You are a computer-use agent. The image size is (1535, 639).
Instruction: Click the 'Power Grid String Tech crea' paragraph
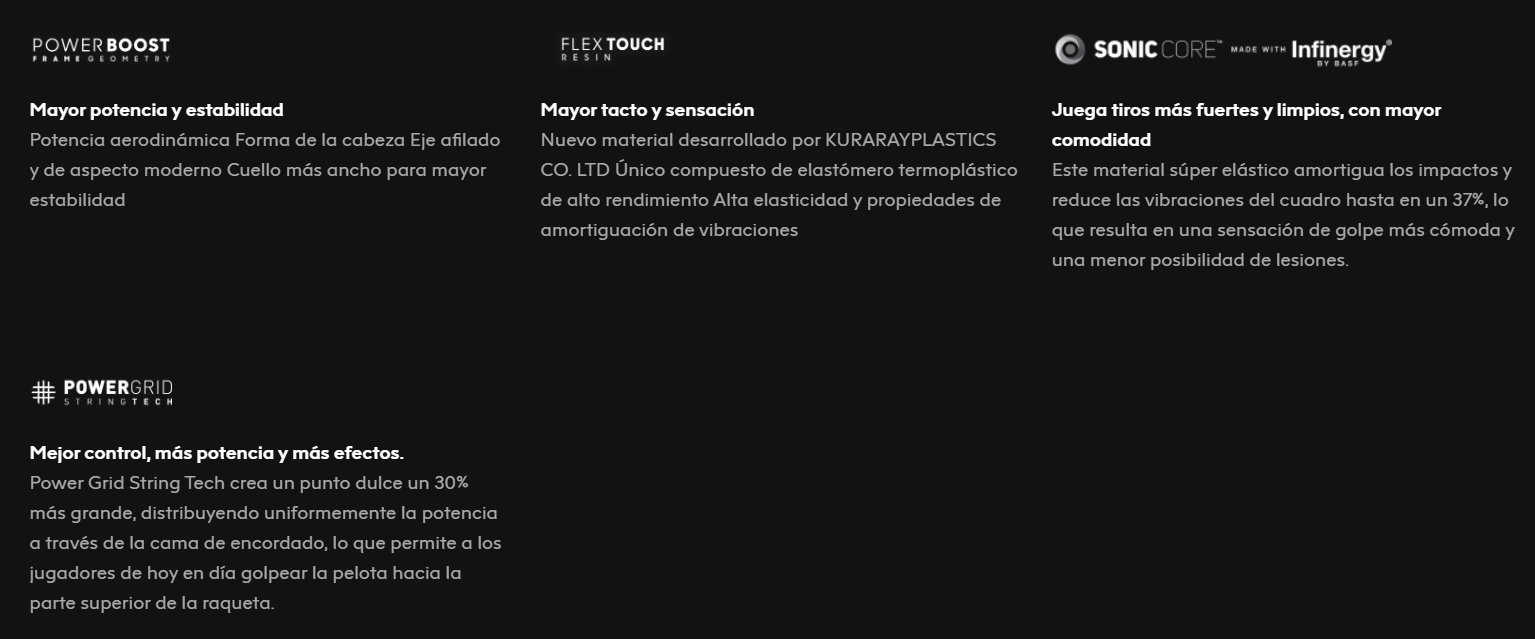(266, 543)
